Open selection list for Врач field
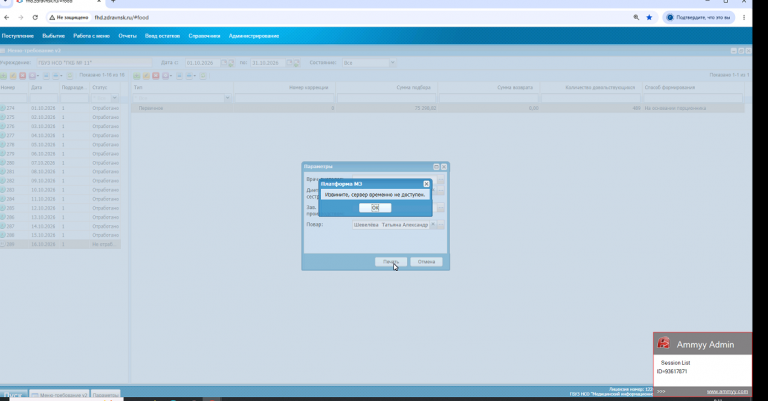768x401 pixels. point(441,179)
